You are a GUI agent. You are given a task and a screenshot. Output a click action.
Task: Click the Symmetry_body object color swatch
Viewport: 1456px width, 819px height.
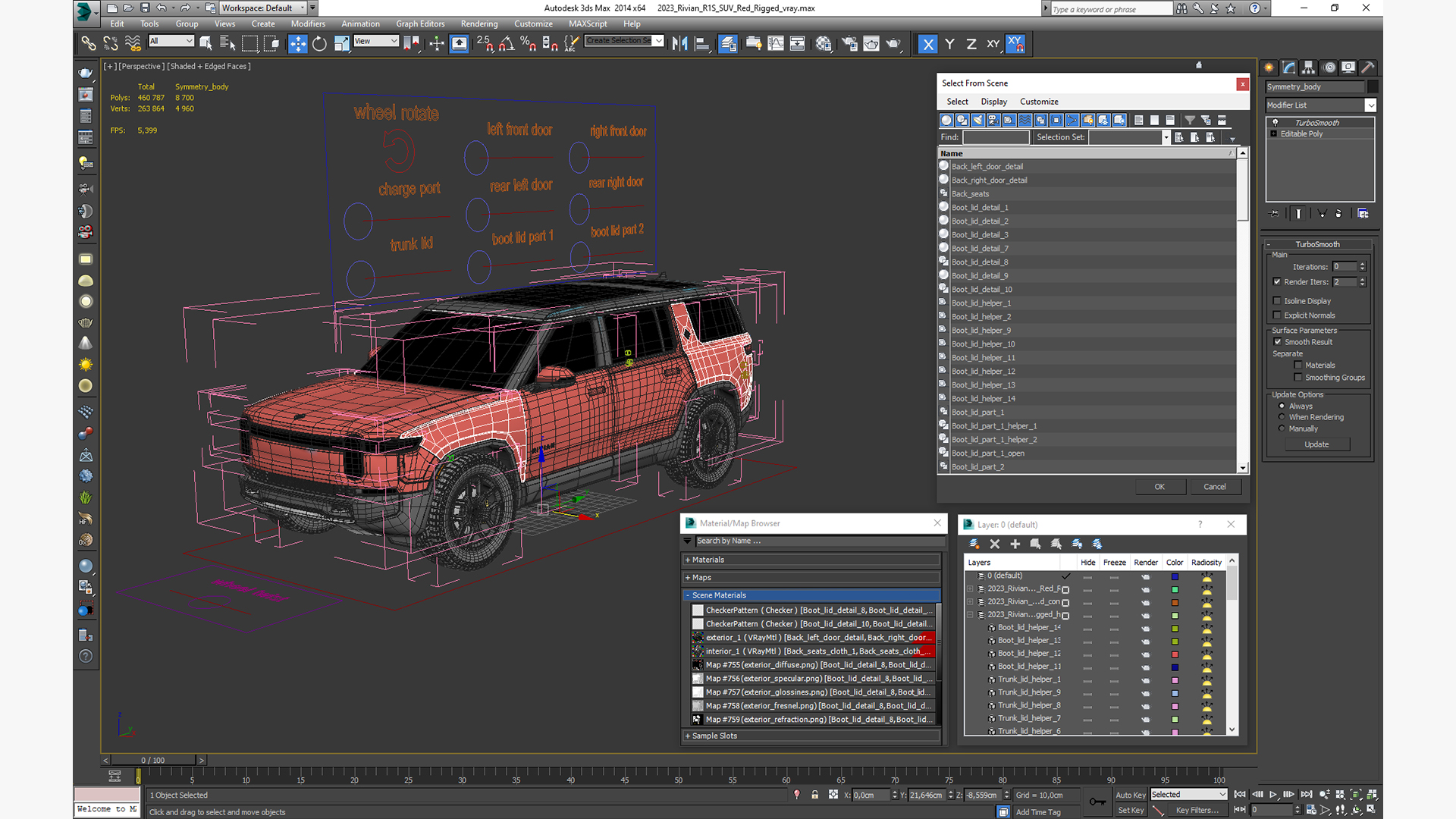click(x=1373, y=86)
